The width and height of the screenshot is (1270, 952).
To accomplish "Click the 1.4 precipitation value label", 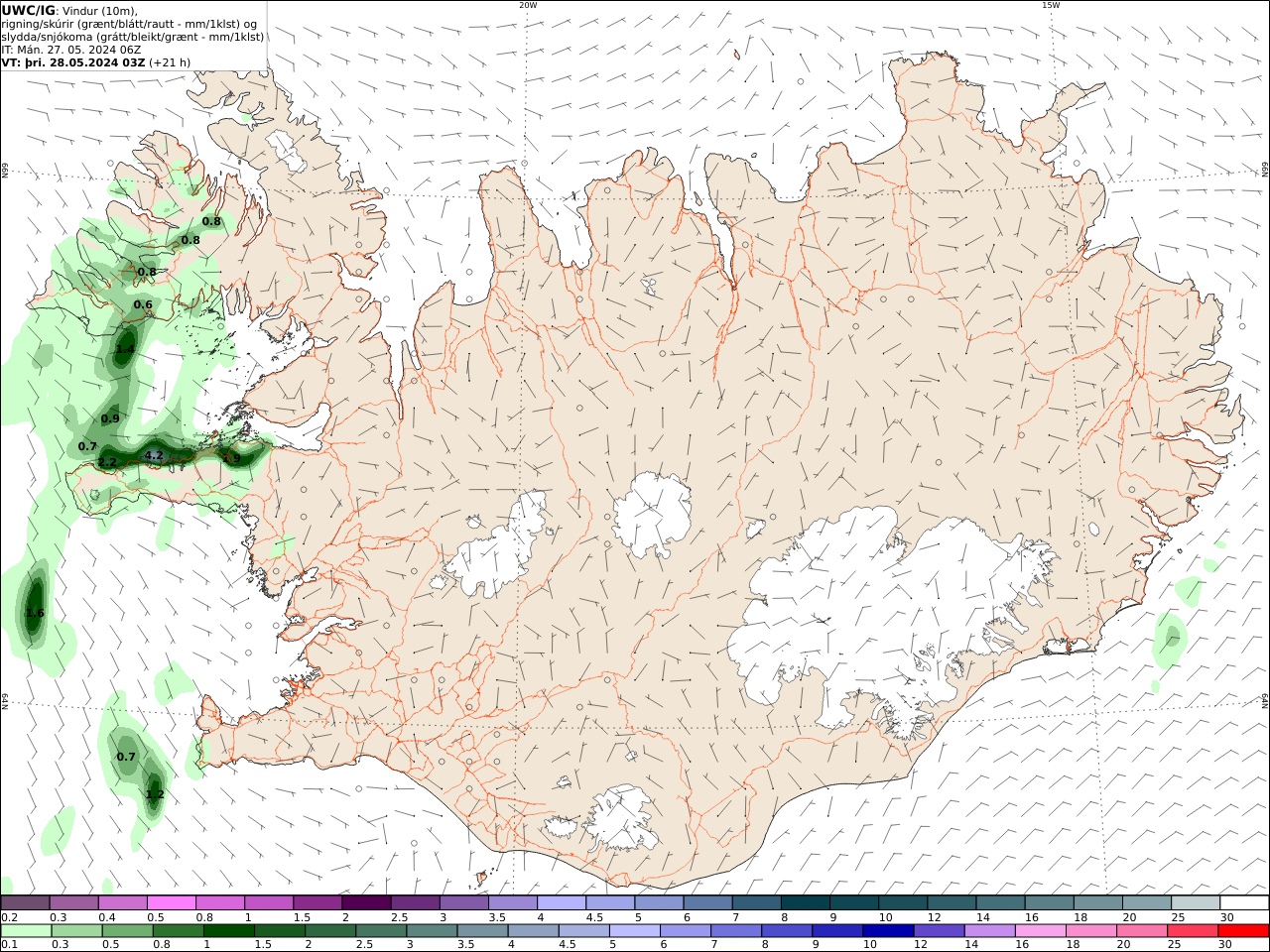I will (125, 349).
